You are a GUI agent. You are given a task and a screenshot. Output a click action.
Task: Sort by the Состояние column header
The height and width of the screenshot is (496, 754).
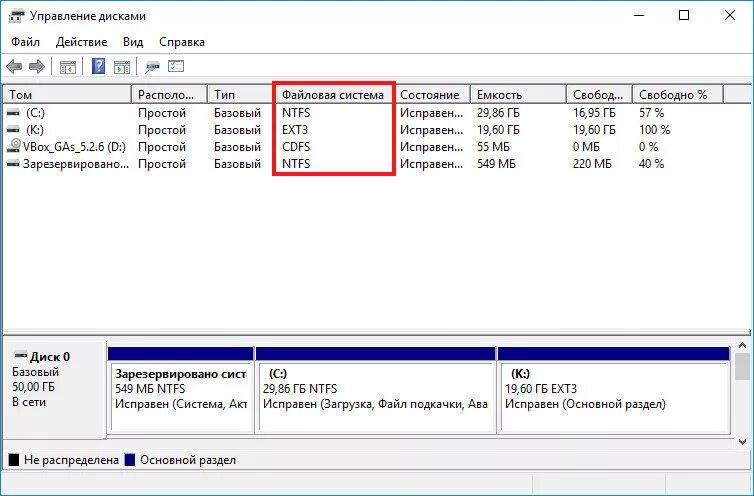click(x=432, y=95)
